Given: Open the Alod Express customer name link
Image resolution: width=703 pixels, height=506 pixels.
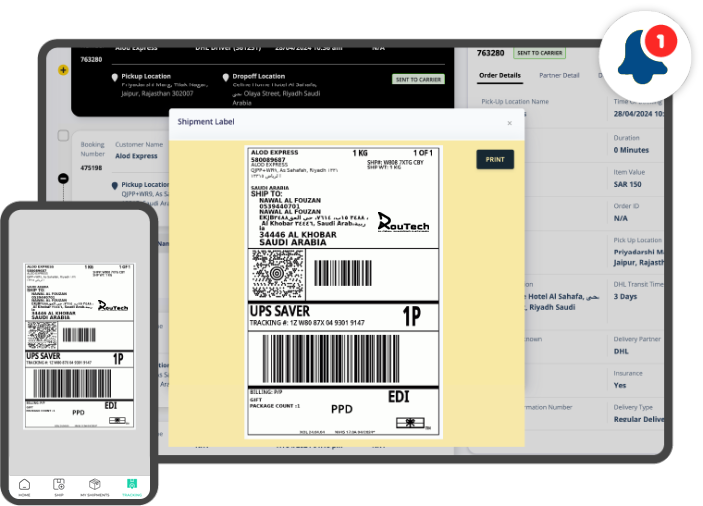Looking at the screenshot, I should pos(136,156).
